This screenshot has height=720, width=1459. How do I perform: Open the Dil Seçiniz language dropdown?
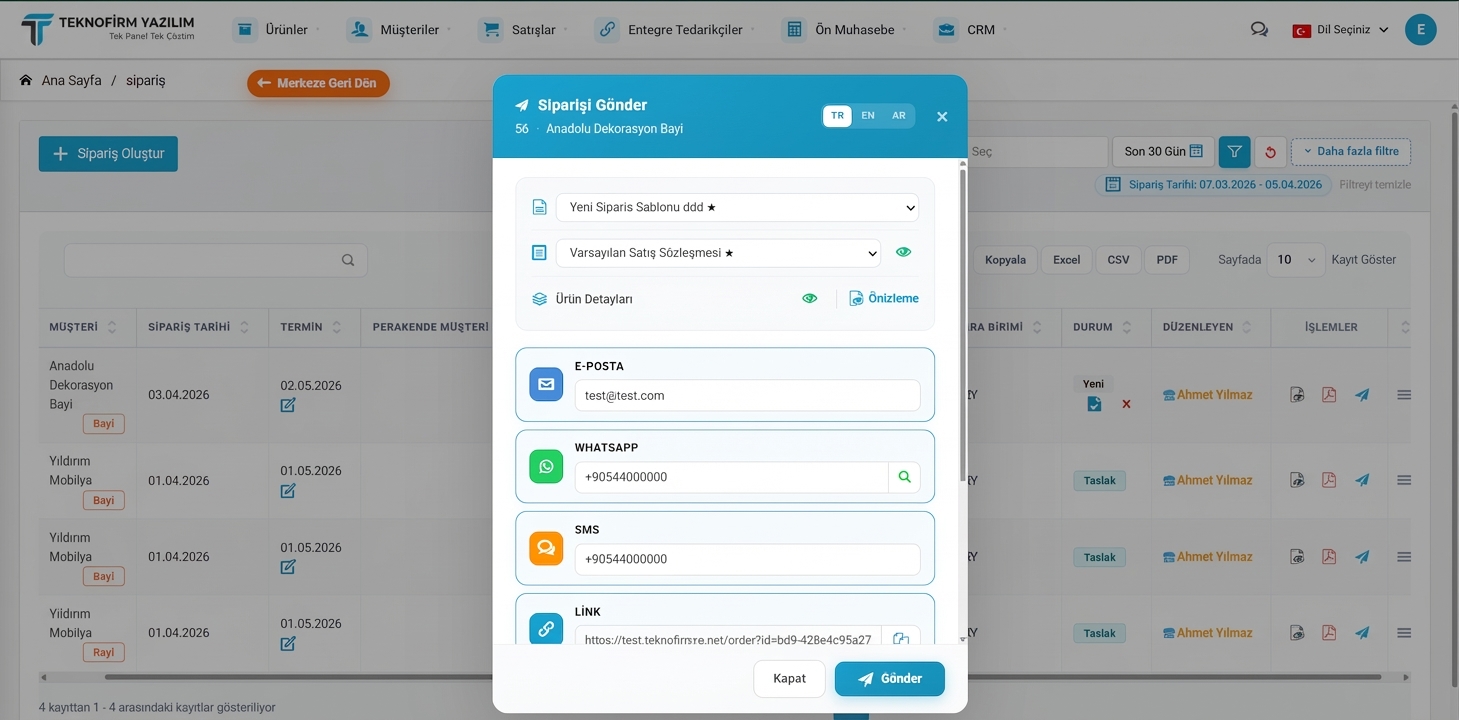click(1341, 30)
